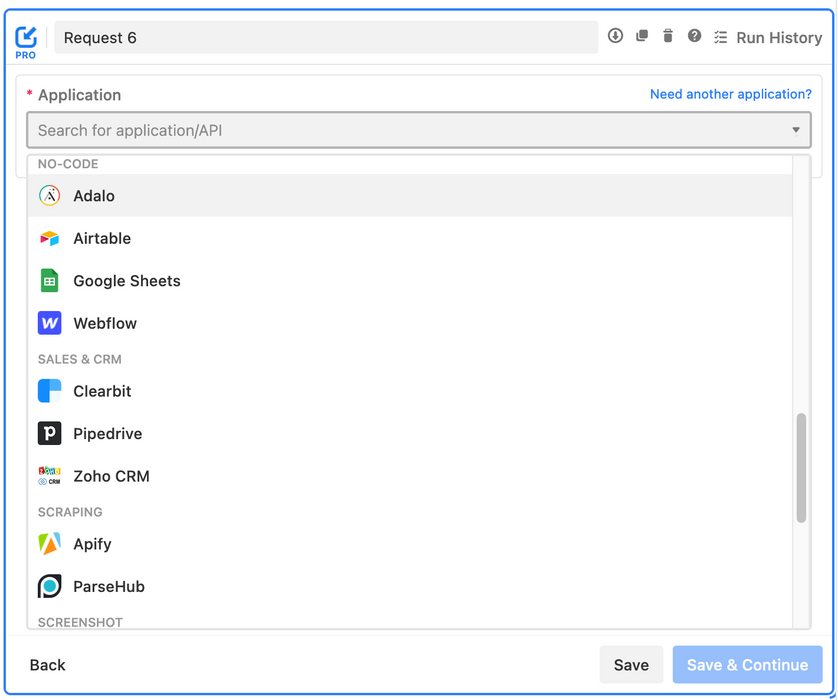Duplicate the request using the copy icon
838x700 pixels.
coord(641,36)
